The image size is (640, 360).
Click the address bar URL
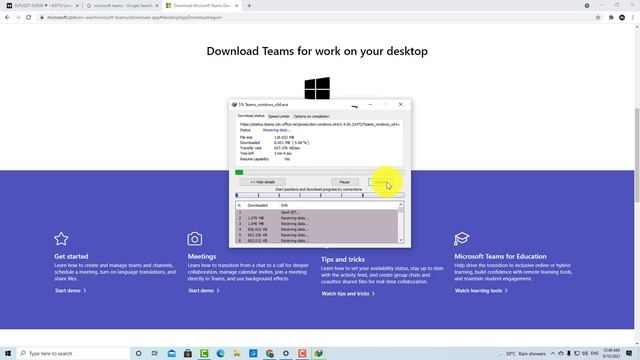point(134,18)
